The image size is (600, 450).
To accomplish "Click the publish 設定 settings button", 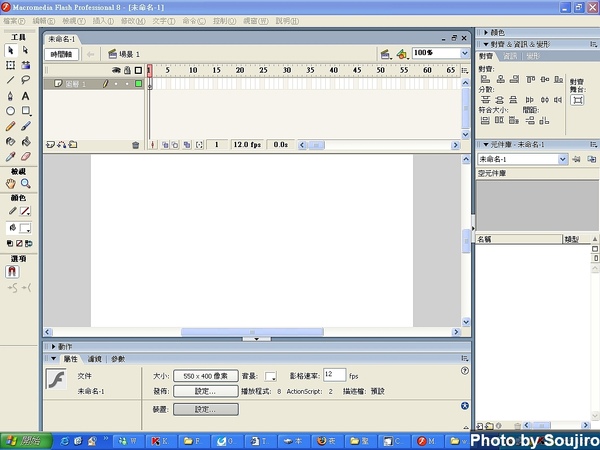I will [x=206, y=391].
